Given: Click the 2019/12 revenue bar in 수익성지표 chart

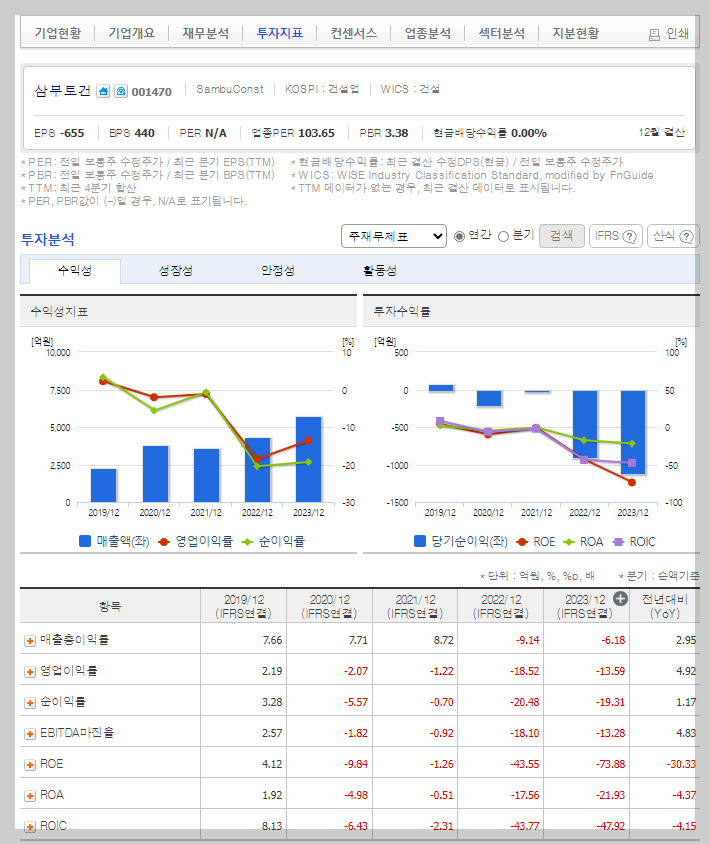Looking at the screenshot, I should pos(103,486).
